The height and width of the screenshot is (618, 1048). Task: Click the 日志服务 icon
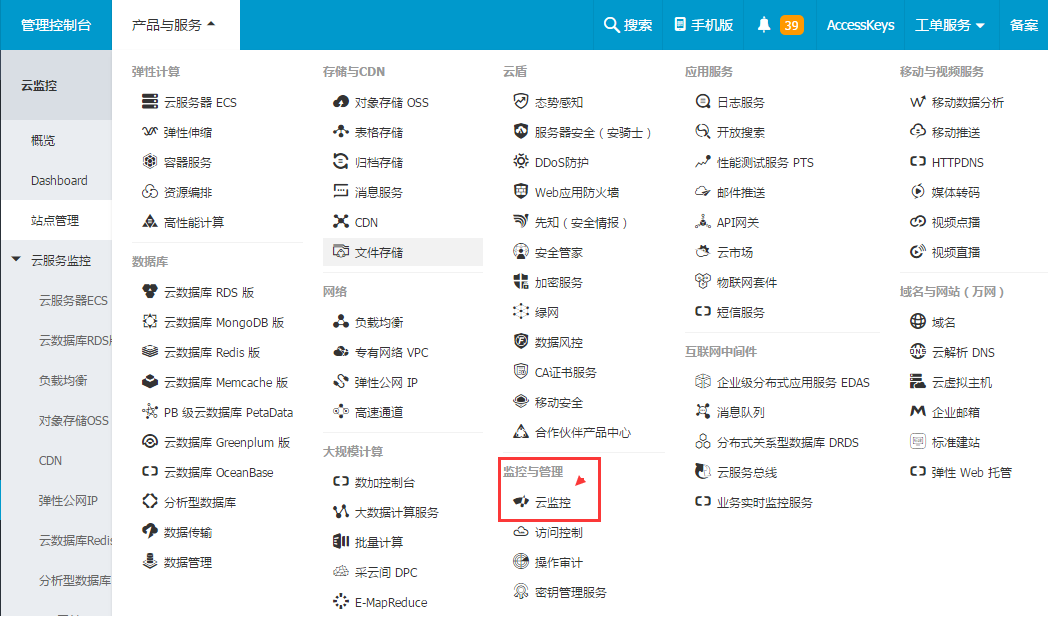(702, 102)
